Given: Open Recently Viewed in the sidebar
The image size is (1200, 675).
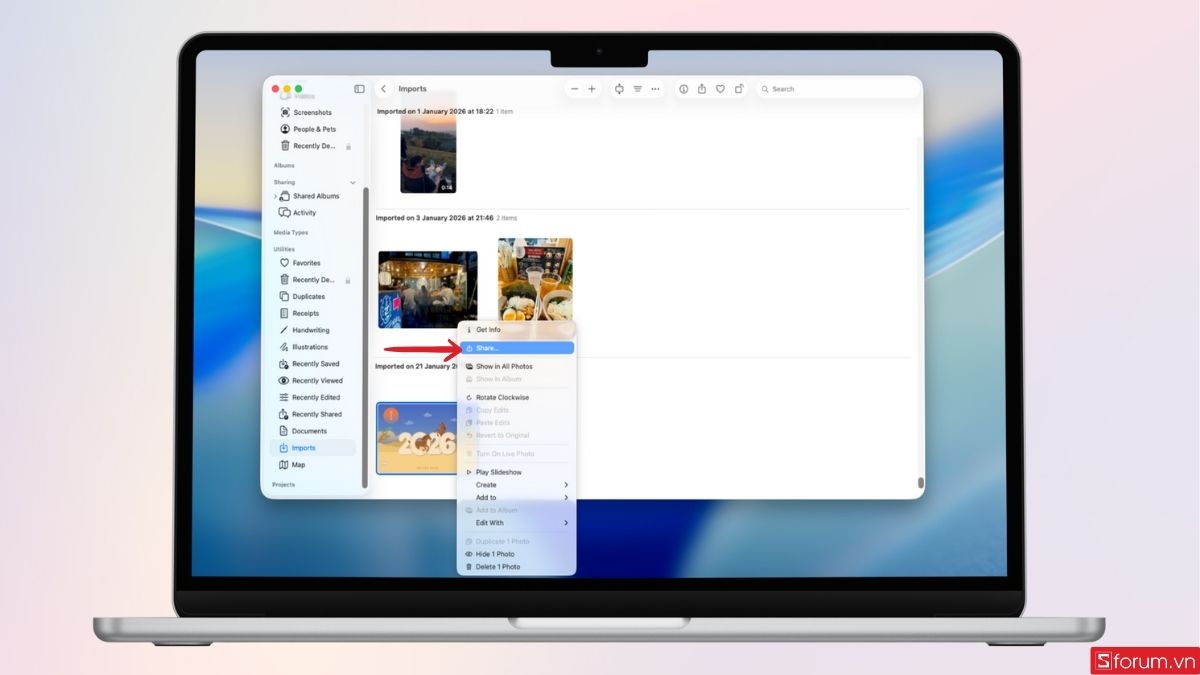Looking at the screenshot, I should pyautogui.click(x=313, y=381).
